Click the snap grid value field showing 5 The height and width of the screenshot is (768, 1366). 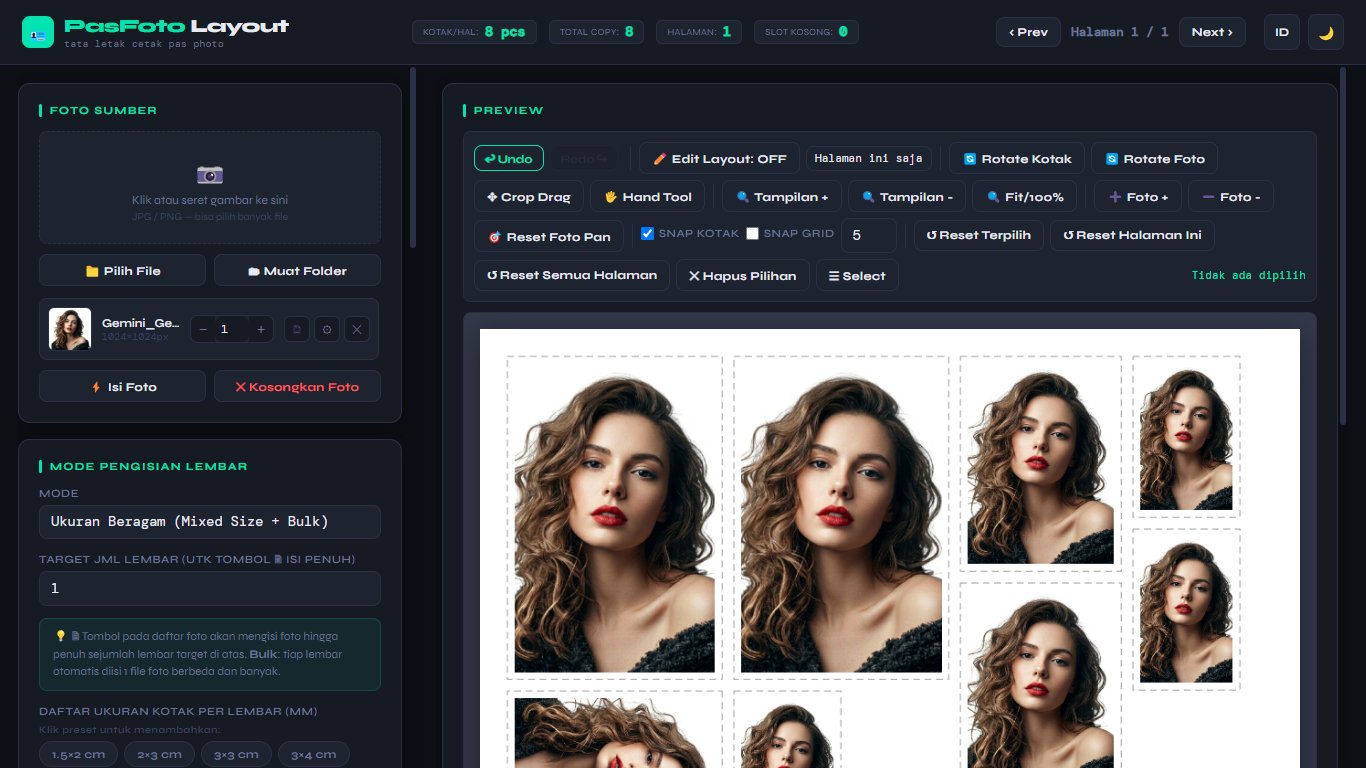[869, 236]
